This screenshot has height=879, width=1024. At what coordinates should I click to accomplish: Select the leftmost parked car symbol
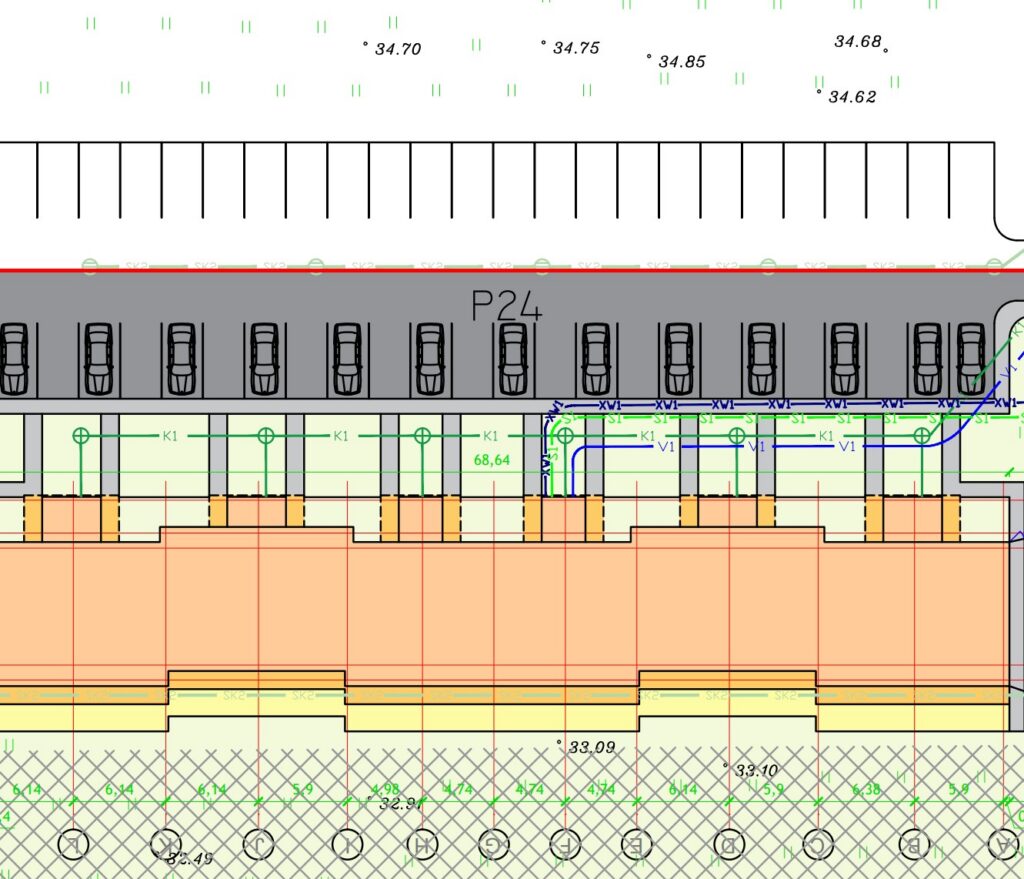[14, 358]
